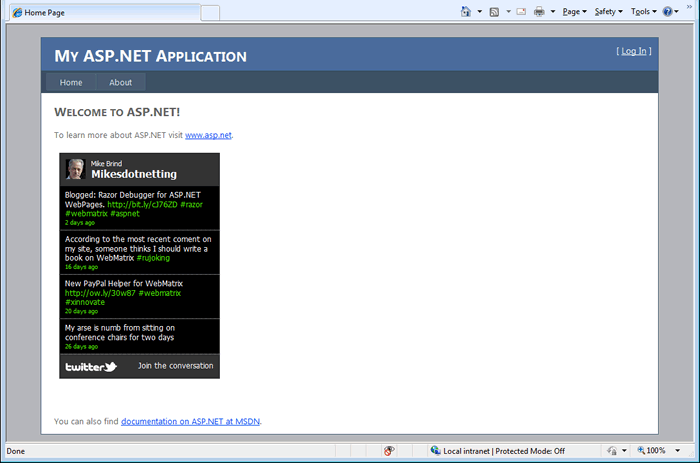The width and height of the screenshot is (700, 463).
Task: Click the Twitter logo in widget
Action: click(x=91, y=367)
